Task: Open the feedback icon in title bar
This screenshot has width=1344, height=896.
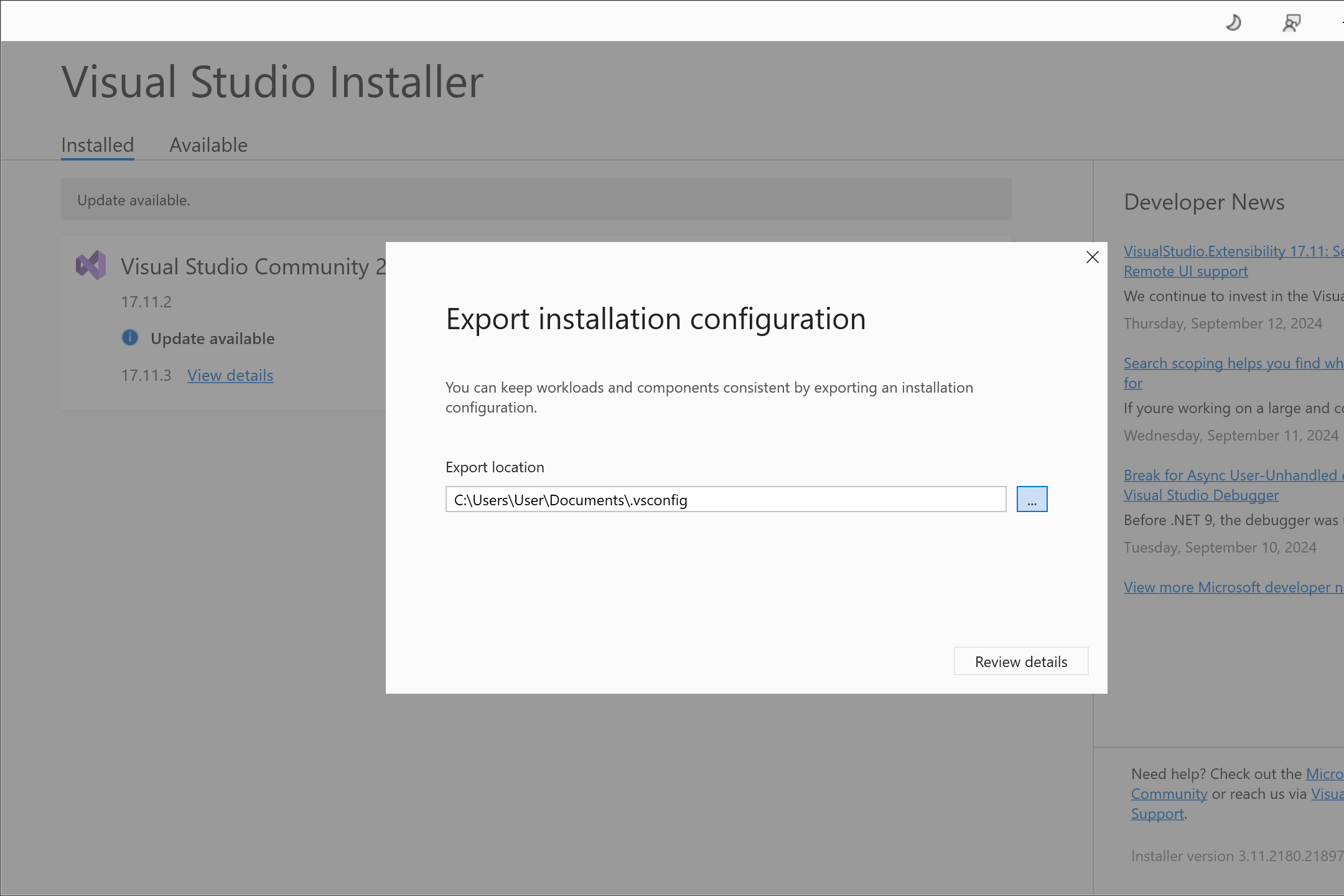Action: click(1292, 23)
